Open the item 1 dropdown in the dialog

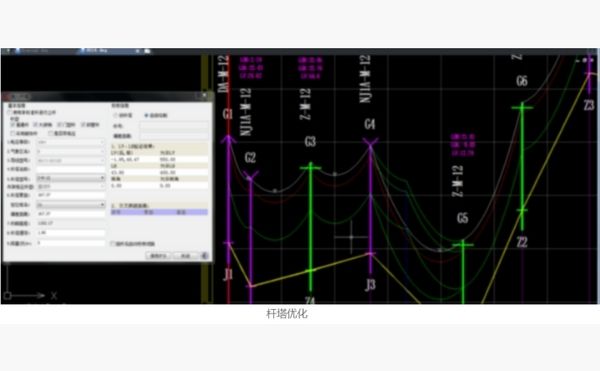pos(70,142)
